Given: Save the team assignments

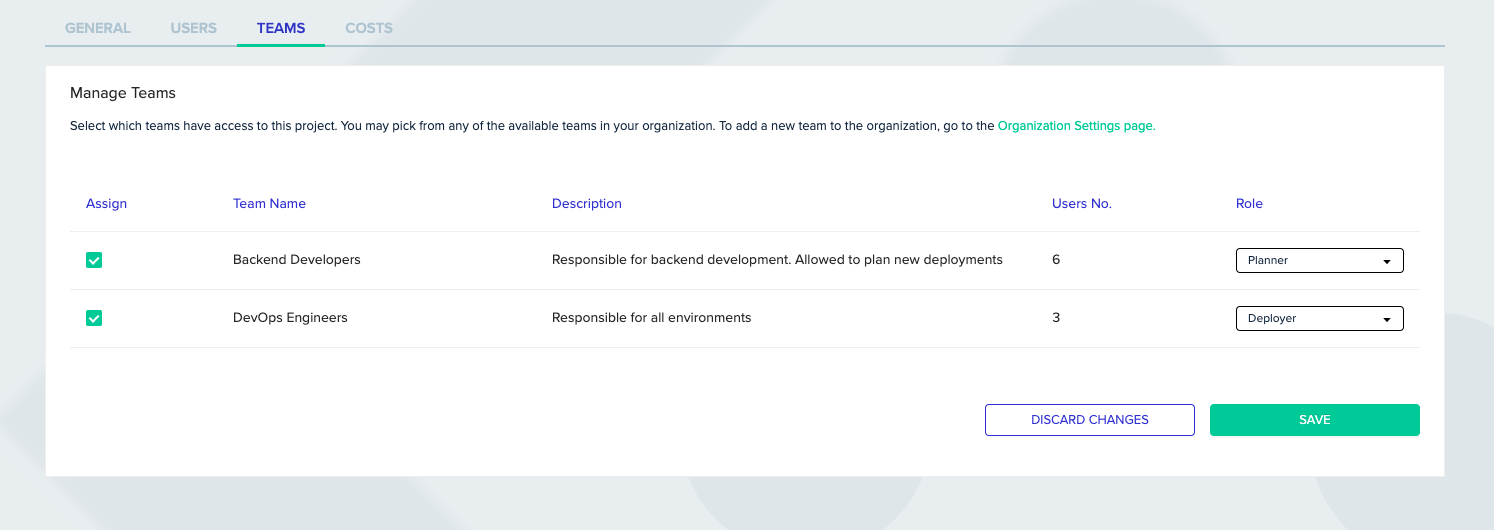Looking at the screenshot, I should pyautogui.click(x=1315, y=420).
